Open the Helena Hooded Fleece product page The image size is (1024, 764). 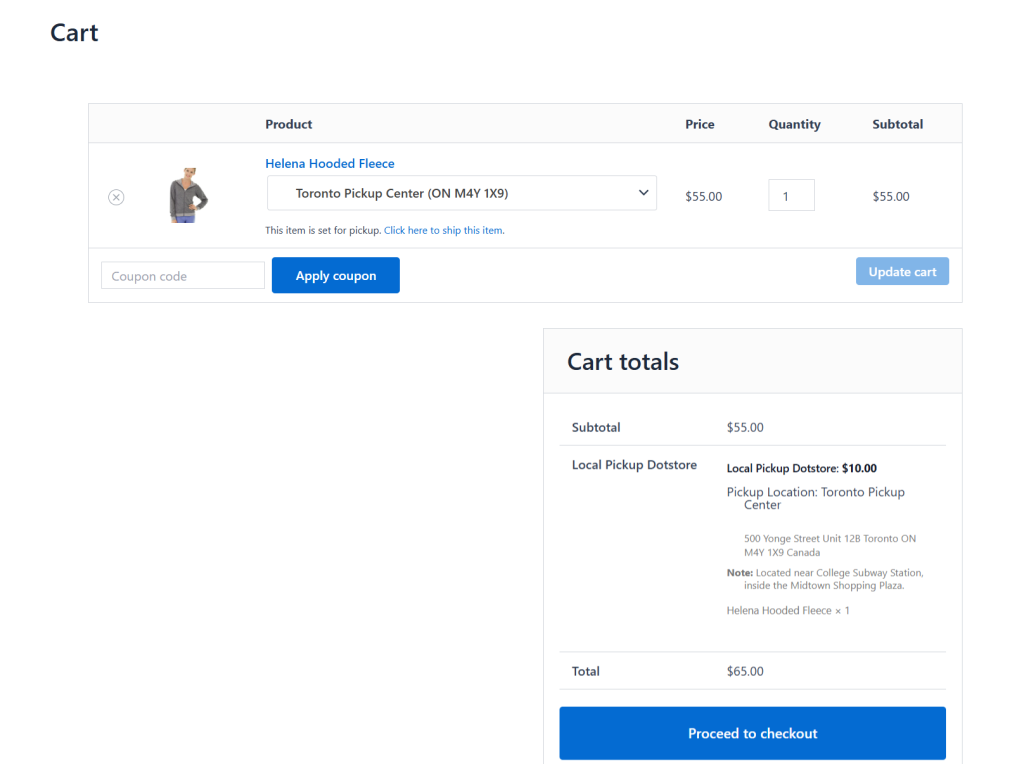coord(330,163)
